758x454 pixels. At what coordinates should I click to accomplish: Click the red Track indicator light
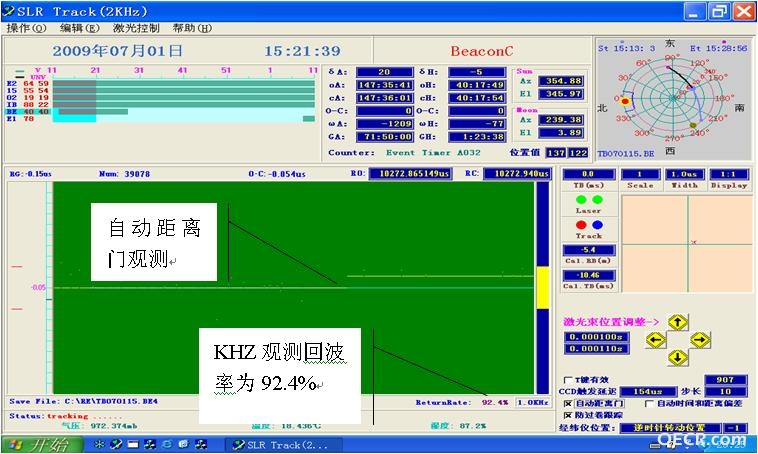click(x=581, y=225)
